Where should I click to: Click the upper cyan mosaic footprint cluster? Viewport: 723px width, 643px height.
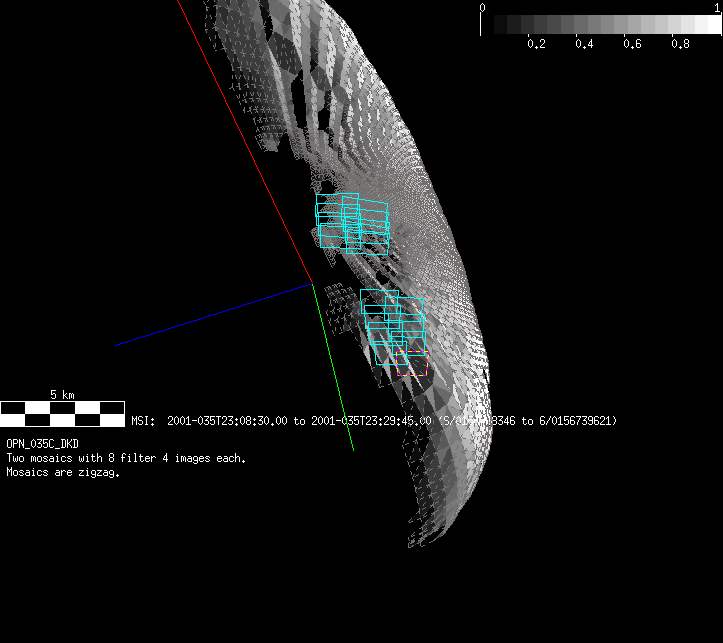[352, 224]
